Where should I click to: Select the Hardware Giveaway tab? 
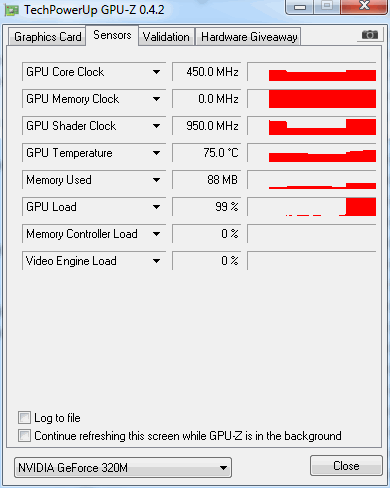pos(249,37)
